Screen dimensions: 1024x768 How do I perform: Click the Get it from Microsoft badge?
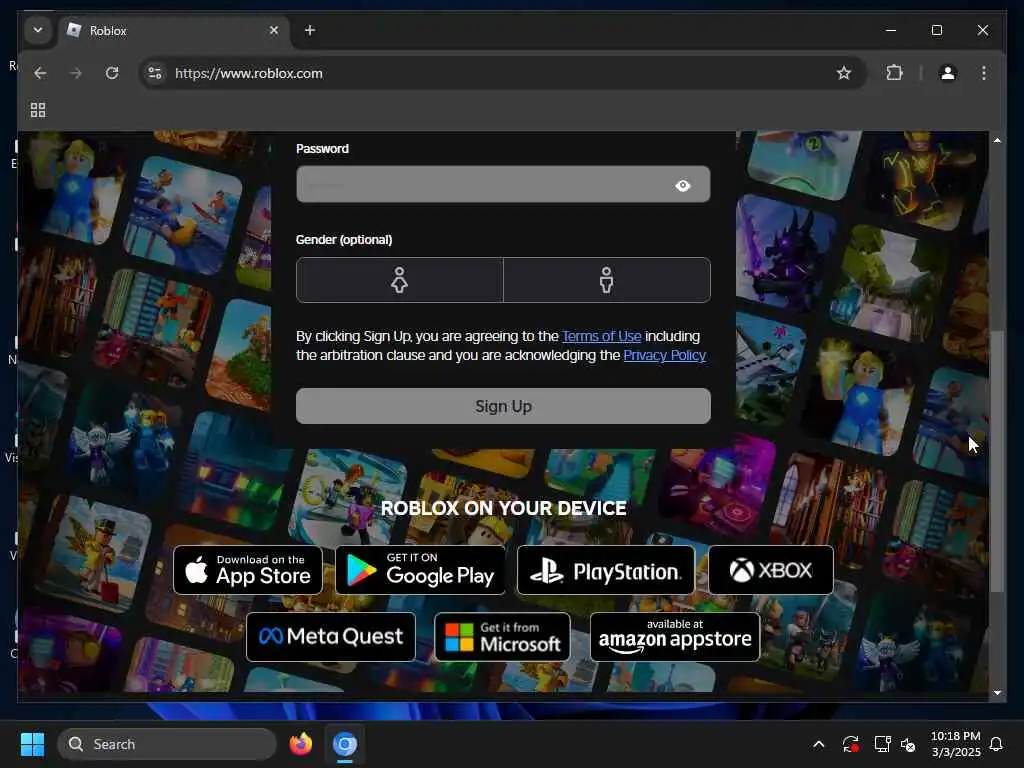coord(502,637)
